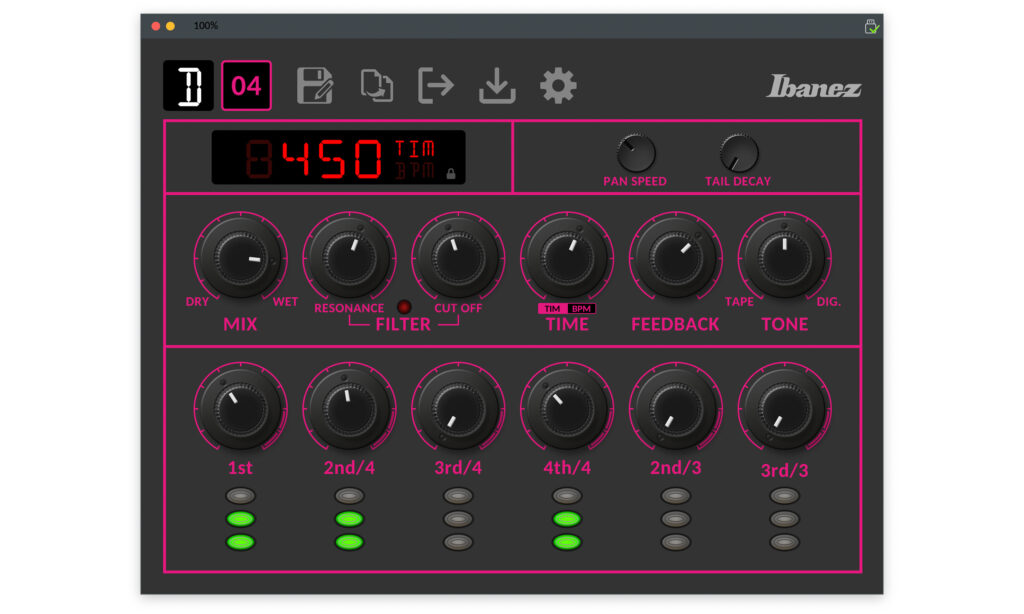Click the save preset icon

coord(315,86)
